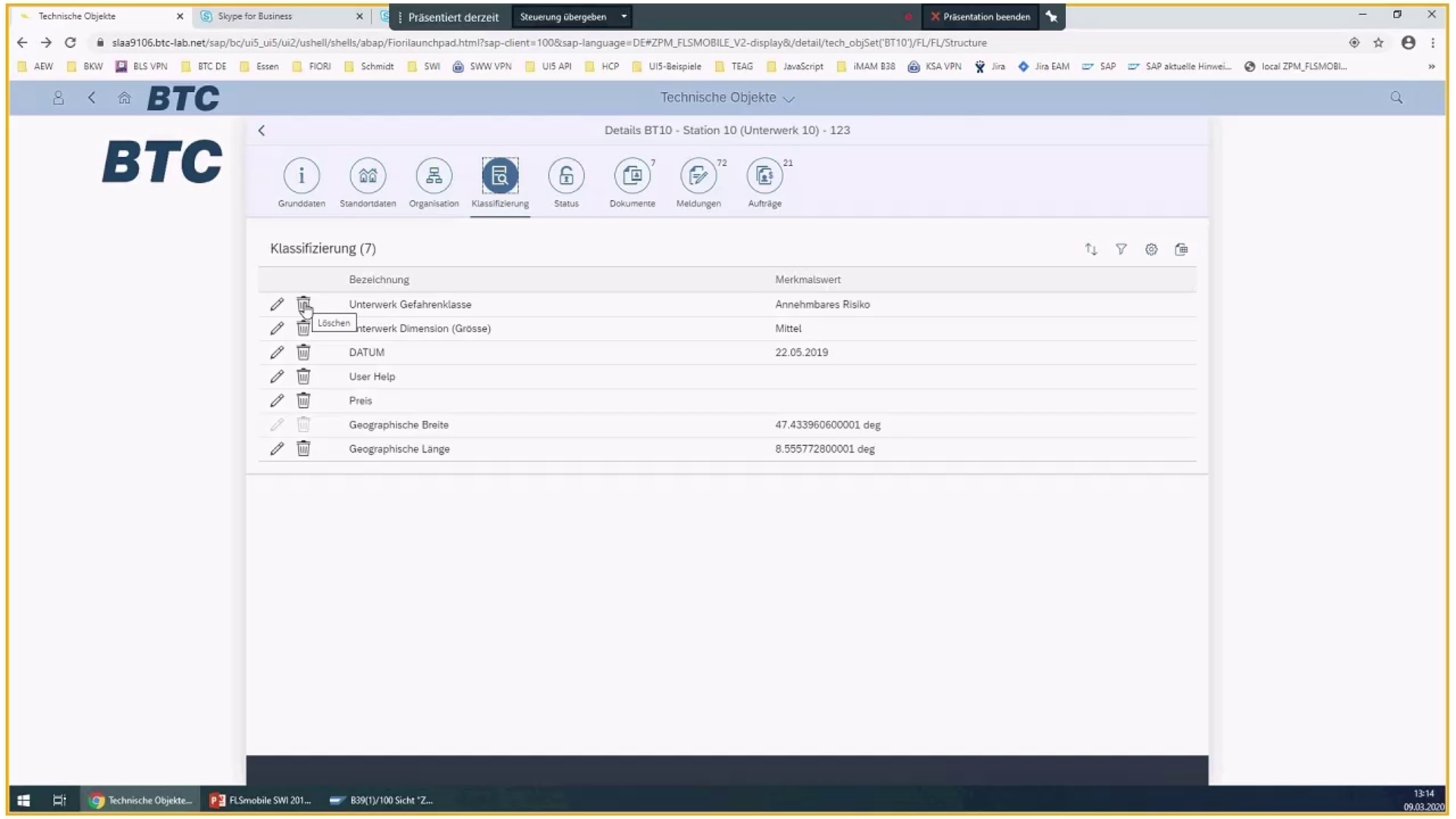Open Meldungen showing 72 entries
The height and width of the screenshot is (819, 1456).
tap(698, 176)
